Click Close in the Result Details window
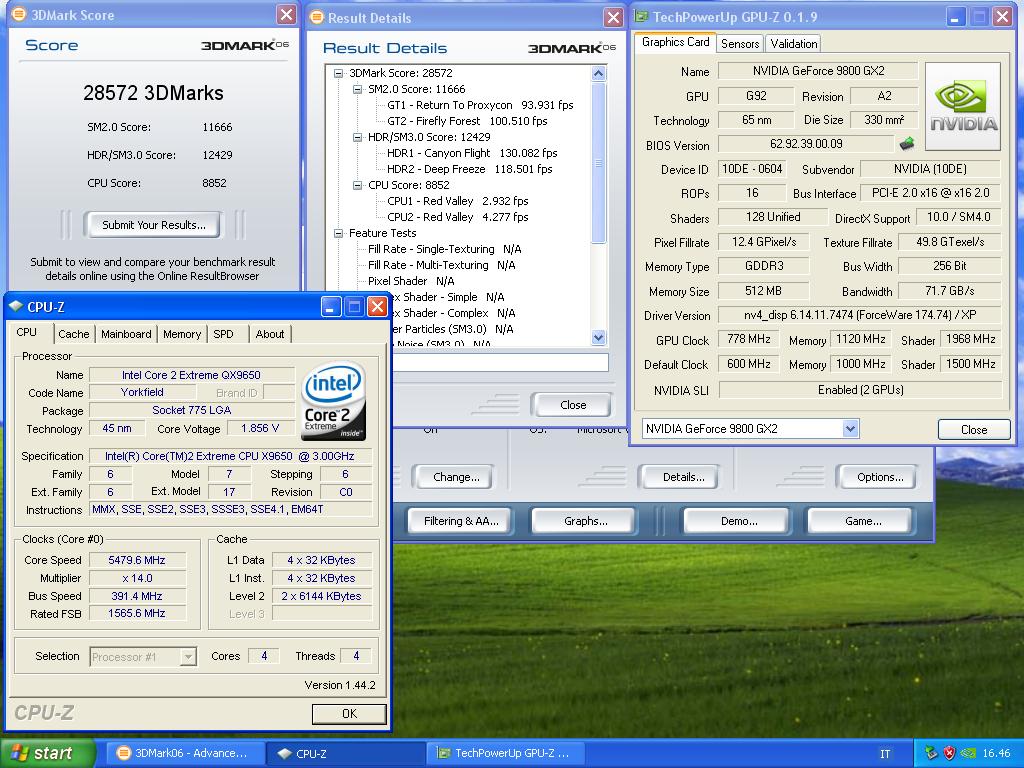The image size is (1024, 768). tap(573, 405)
